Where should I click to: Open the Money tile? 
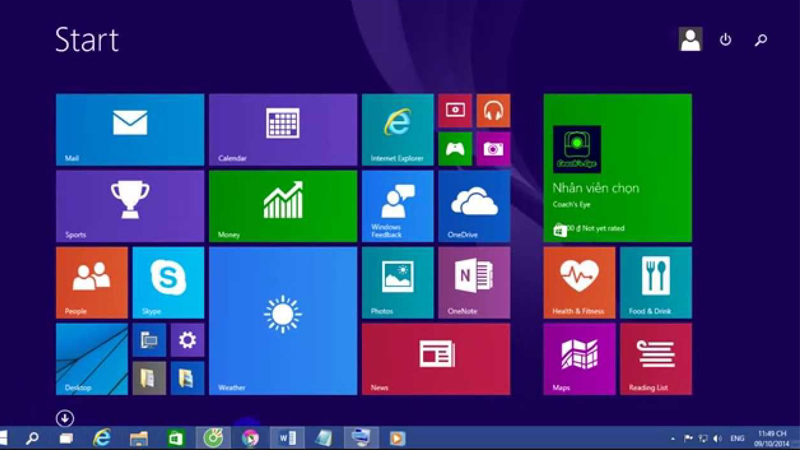point(283,206)
